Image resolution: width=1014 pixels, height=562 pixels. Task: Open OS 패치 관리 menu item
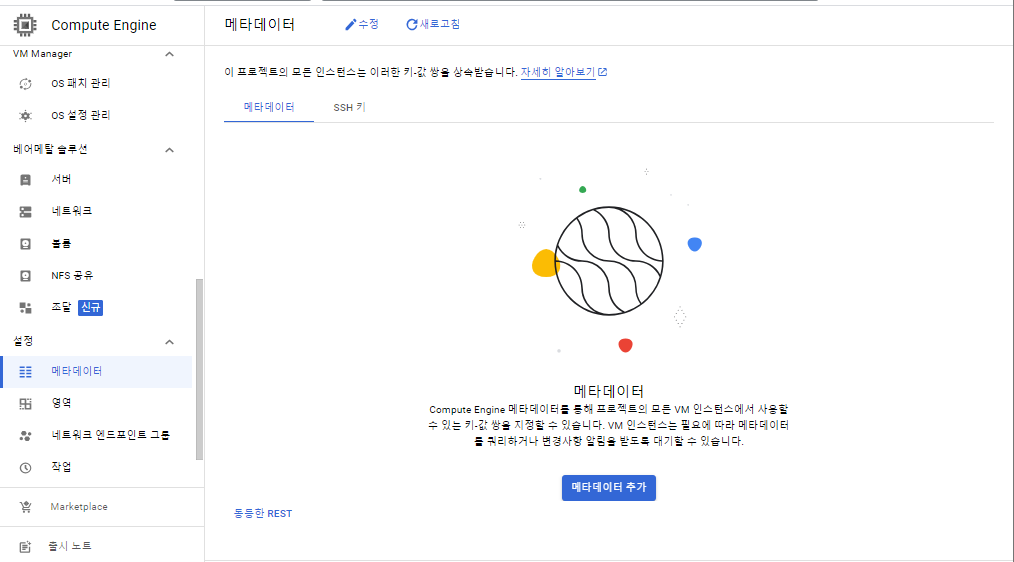(96, 83)
